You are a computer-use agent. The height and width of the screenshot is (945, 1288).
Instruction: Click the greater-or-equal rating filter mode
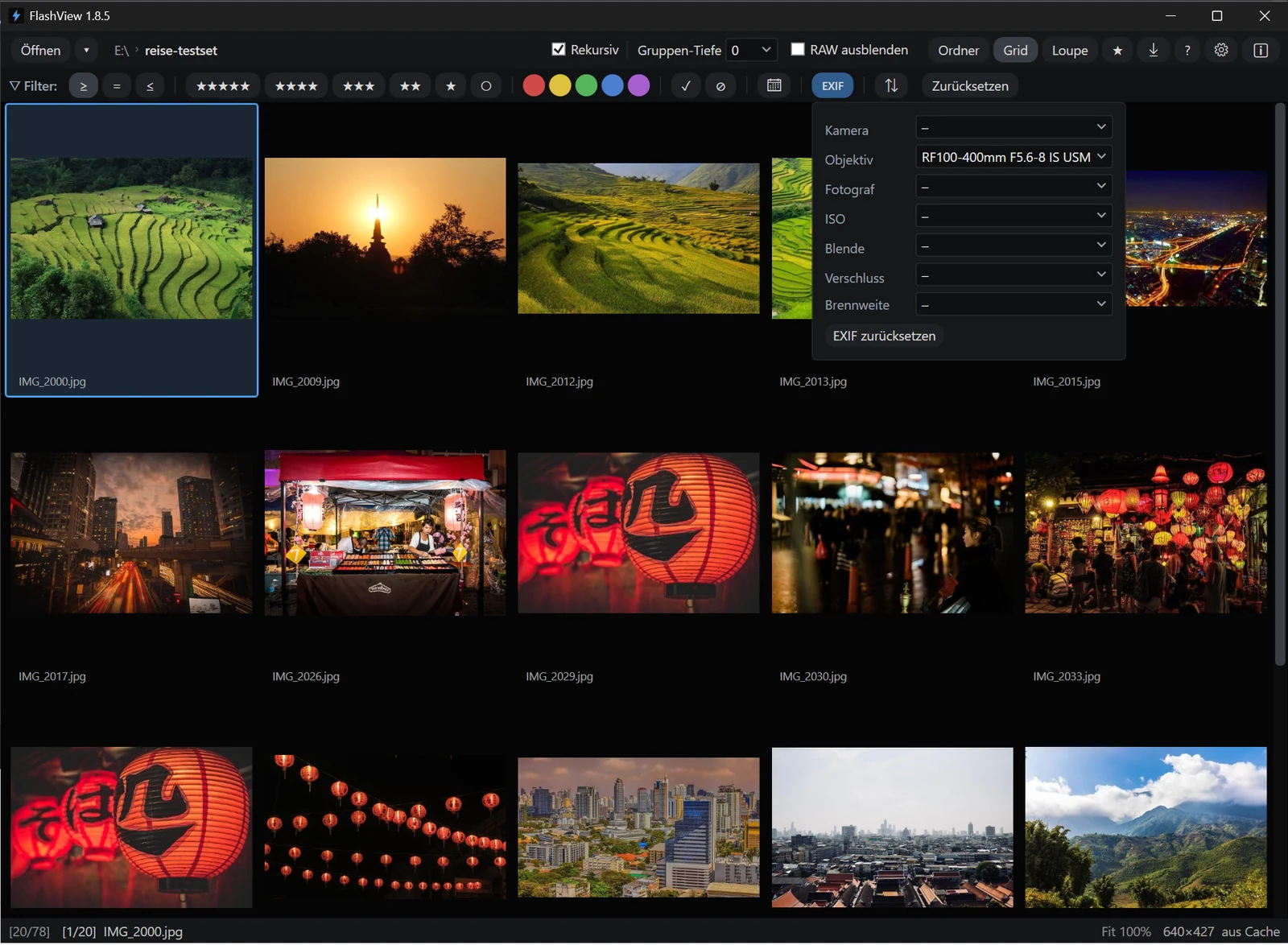[84, 86]
